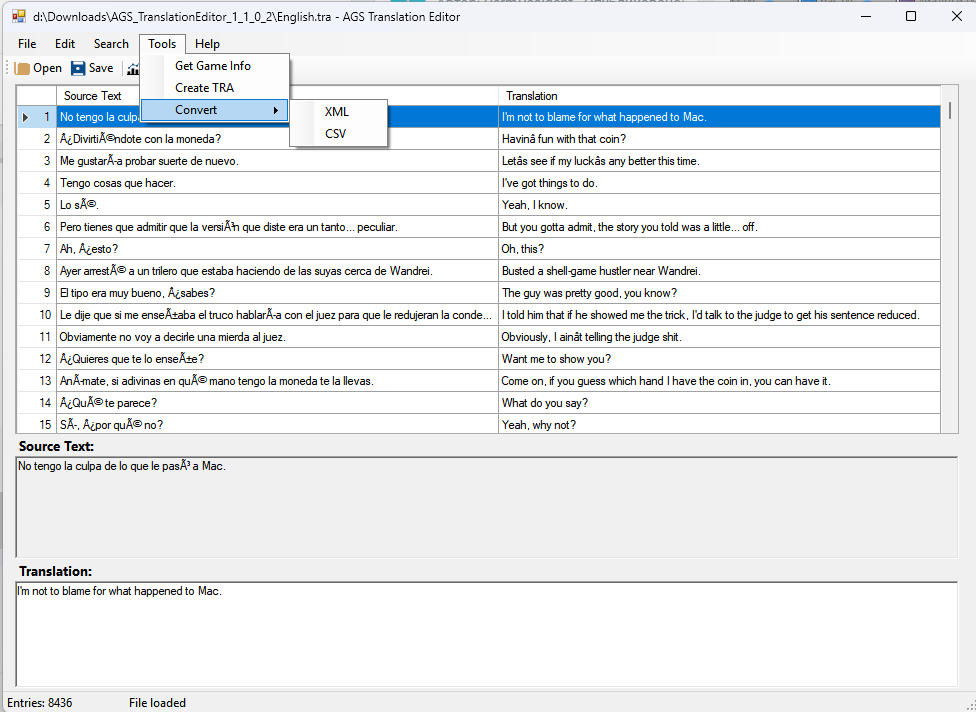Select cell 'I've got things to do.'

[x=720, y=183]
